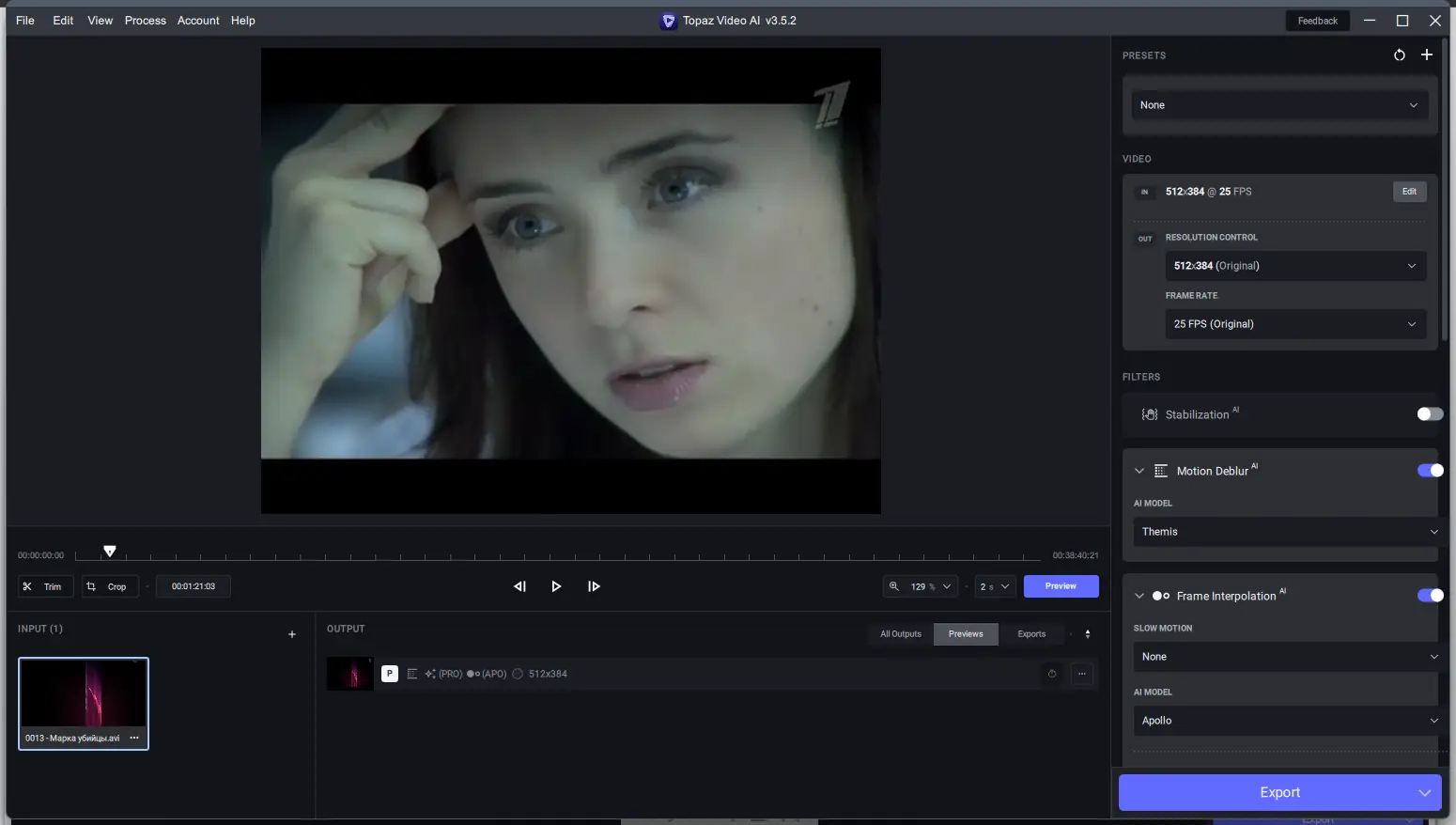The height and width of the screenshot is (825, 1456).
Task: Step forward one frame
Action: click(594, 586)
